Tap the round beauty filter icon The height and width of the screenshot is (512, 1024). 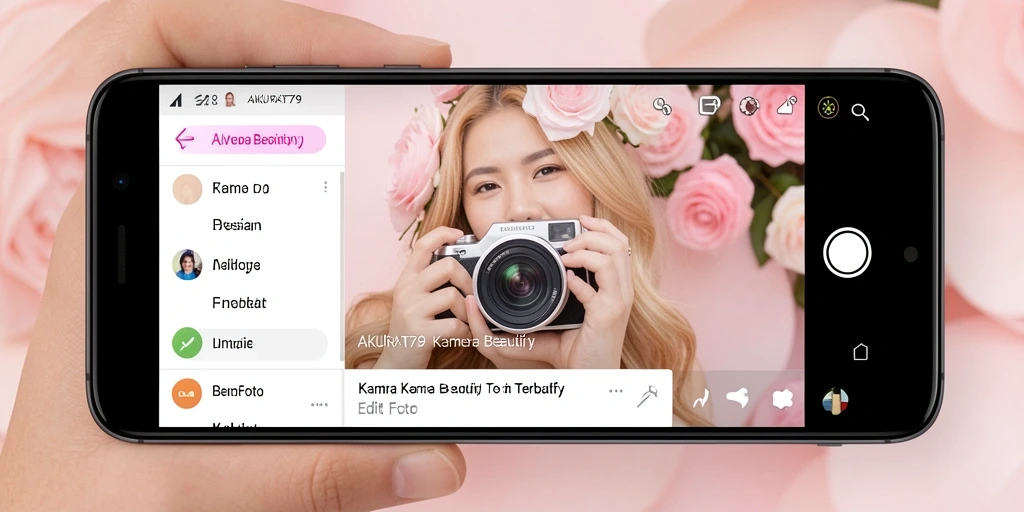(748, 106)
